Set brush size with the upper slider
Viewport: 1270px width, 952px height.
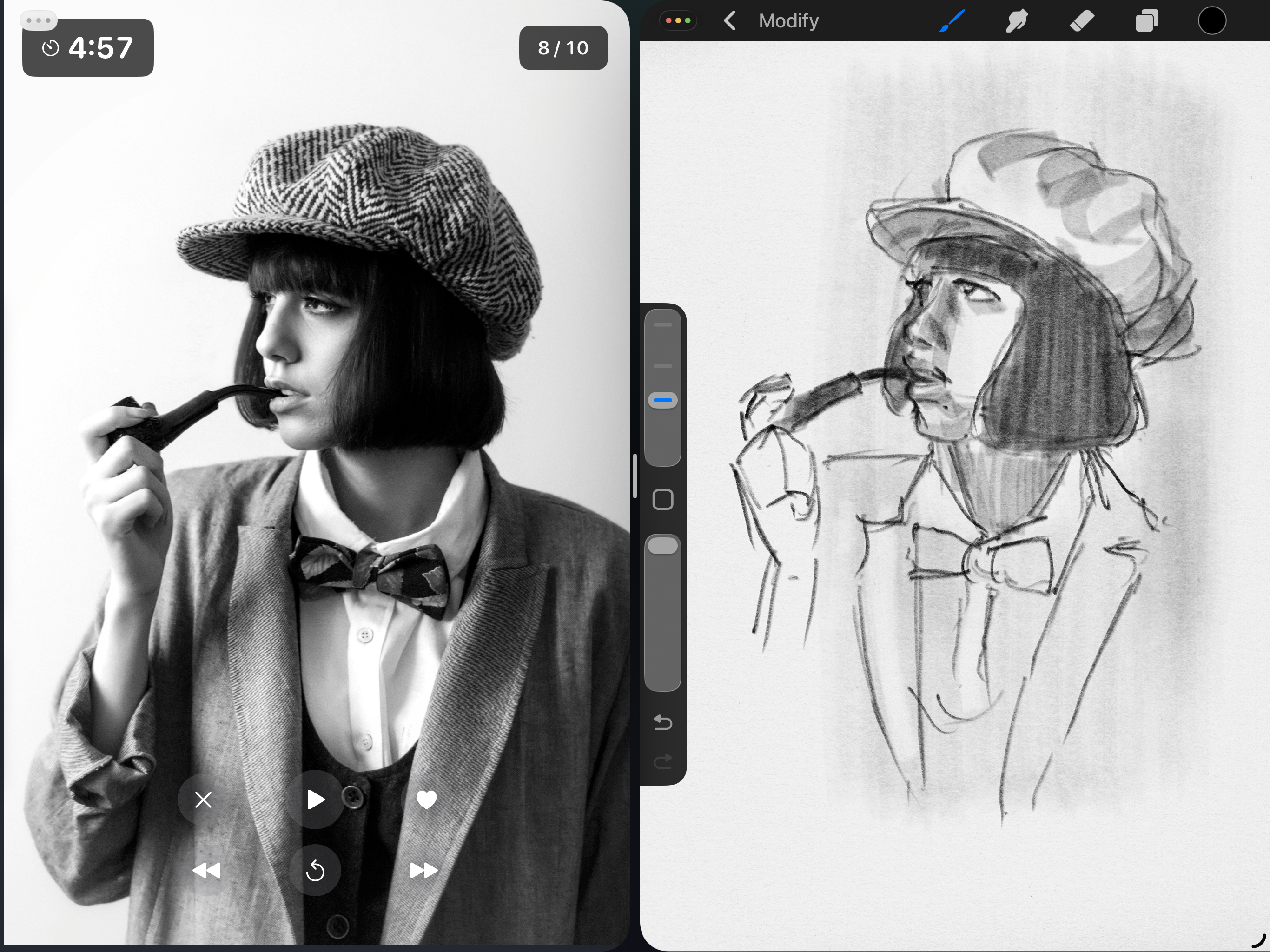click(662, 399)
